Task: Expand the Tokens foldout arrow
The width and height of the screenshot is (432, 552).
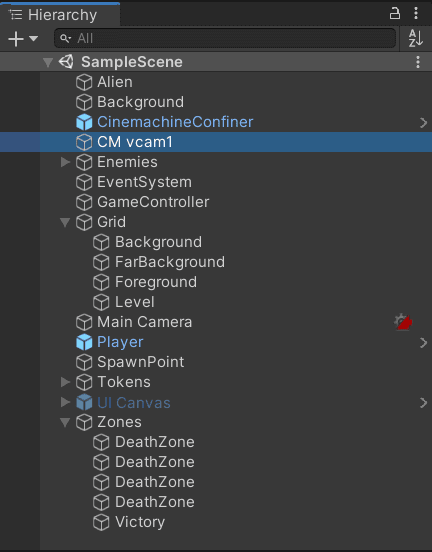Action: [65, 382]
